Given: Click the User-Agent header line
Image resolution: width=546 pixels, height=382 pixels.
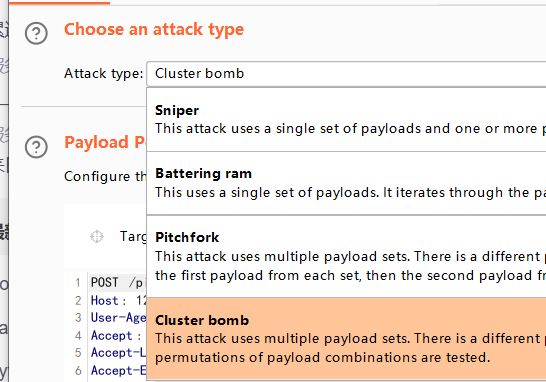Looking at the screenshot, I should tap(118, 318).
